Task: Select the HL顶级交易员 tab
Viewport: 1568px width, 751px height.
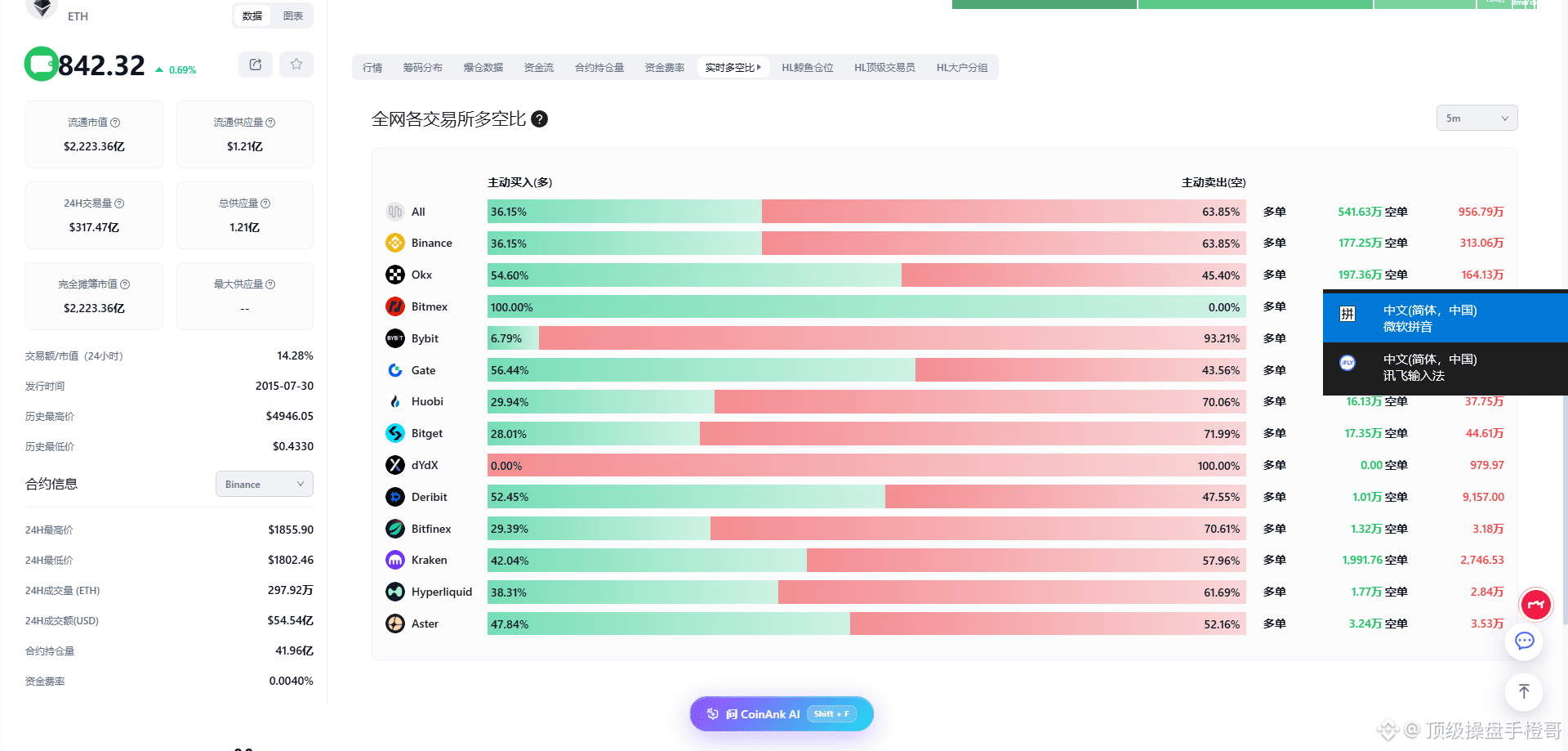Action: pos(884,68)
